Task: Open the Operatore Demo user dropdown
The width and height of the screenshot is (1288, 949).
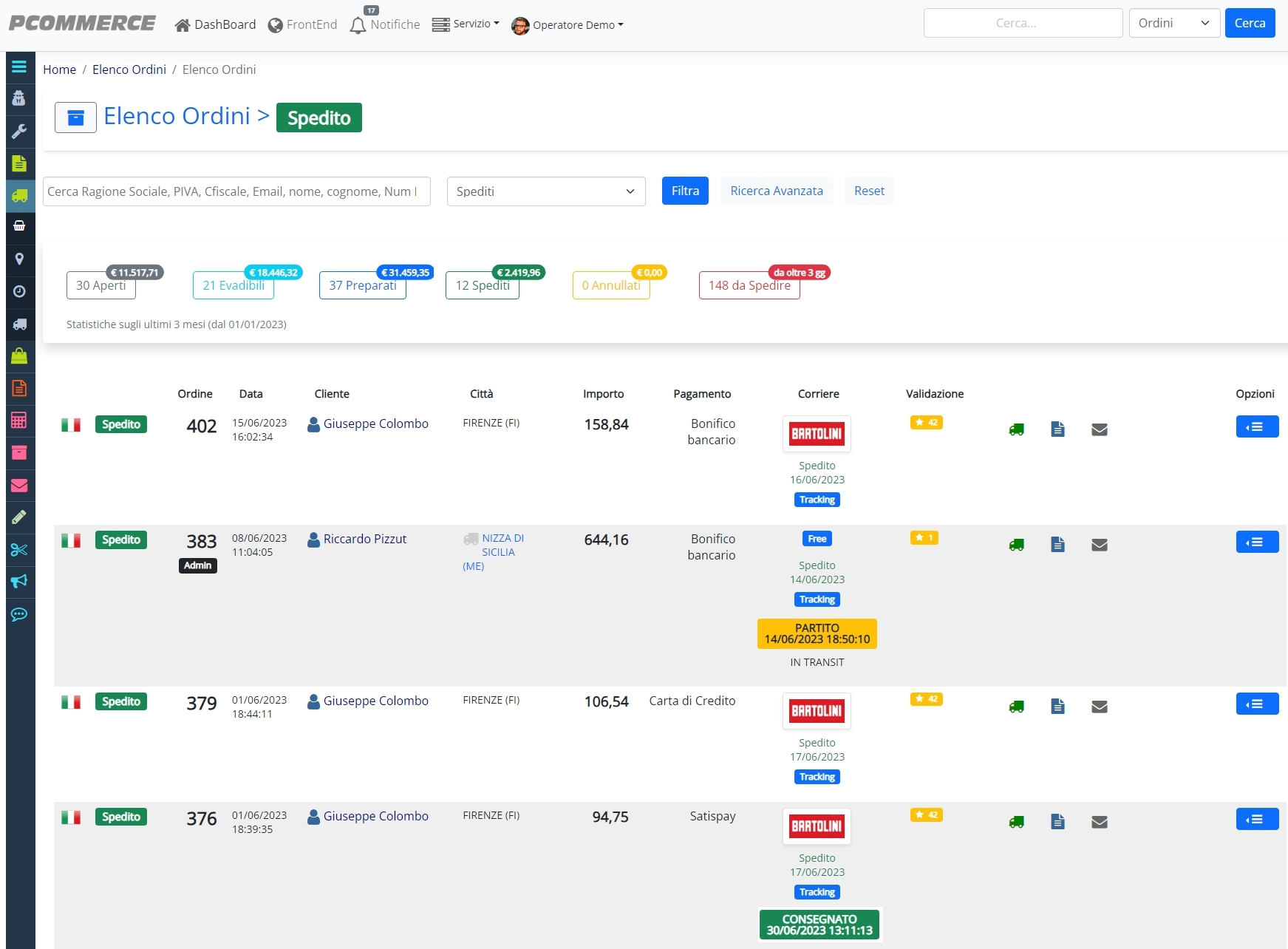Action: [568, 25]
